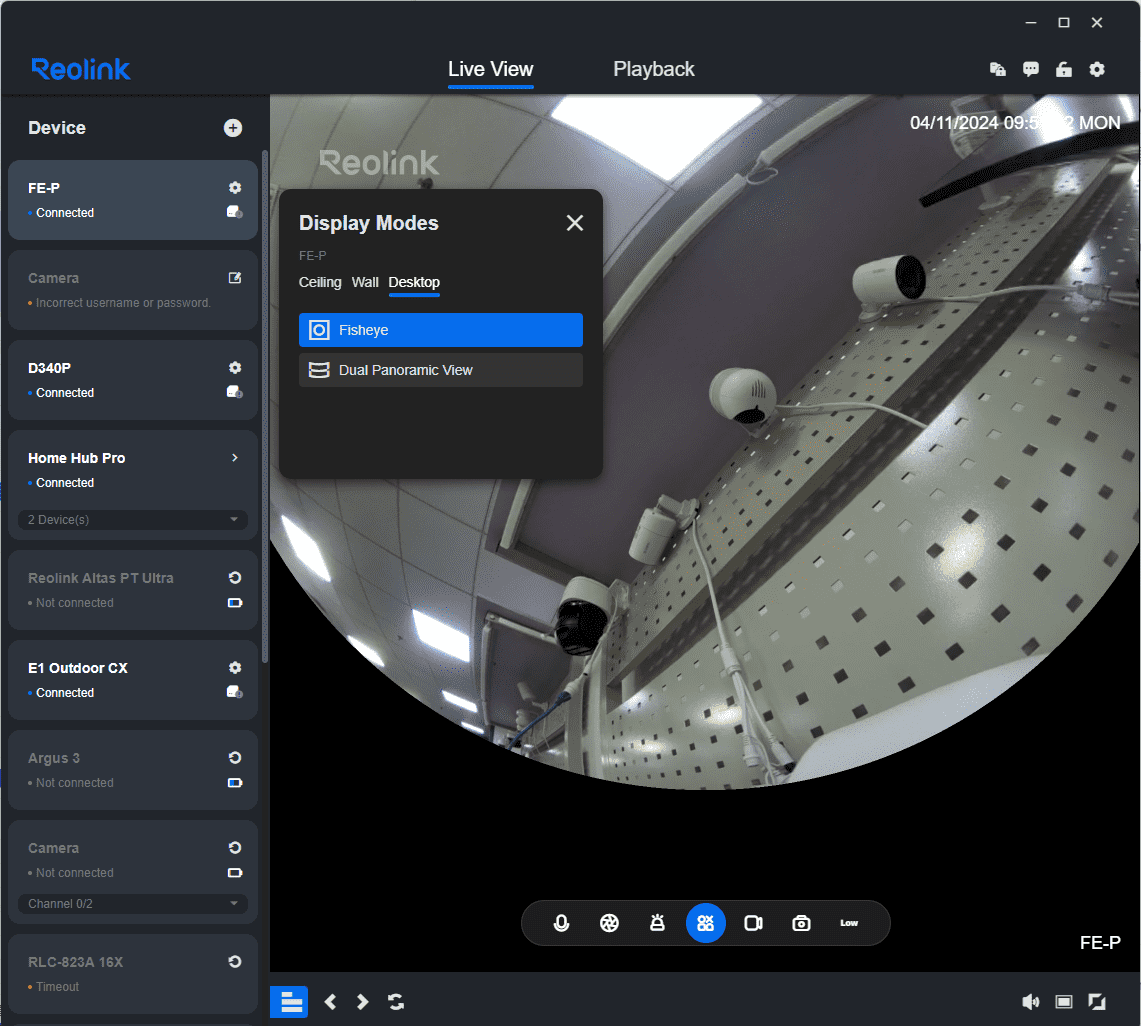Toggle the Display Modes toolbar button
Image resolution: width=1141 pixels, height=1026 pixels.
(x=706, y=923)
